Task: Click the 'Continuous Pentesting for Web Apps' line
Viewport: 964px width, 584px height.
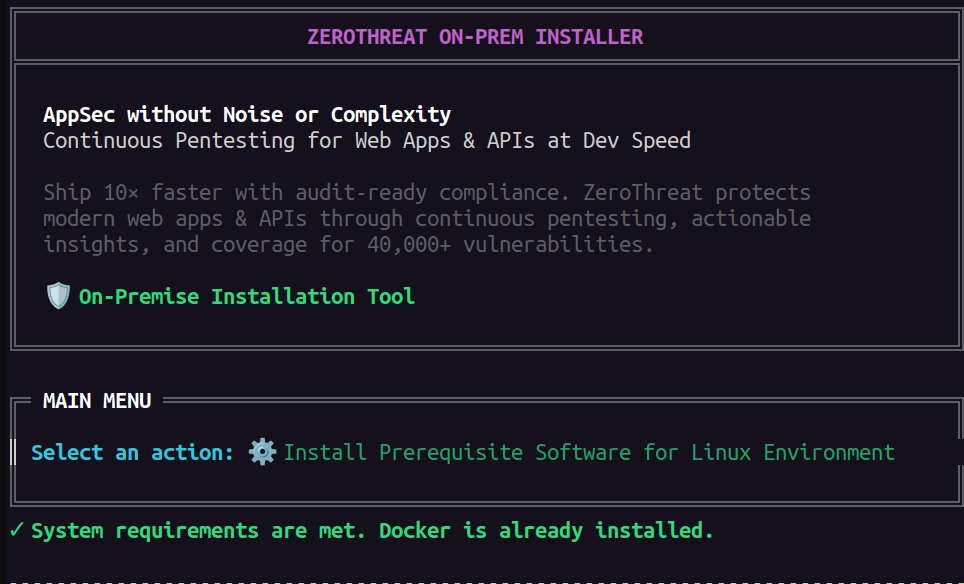Action: 367,141
